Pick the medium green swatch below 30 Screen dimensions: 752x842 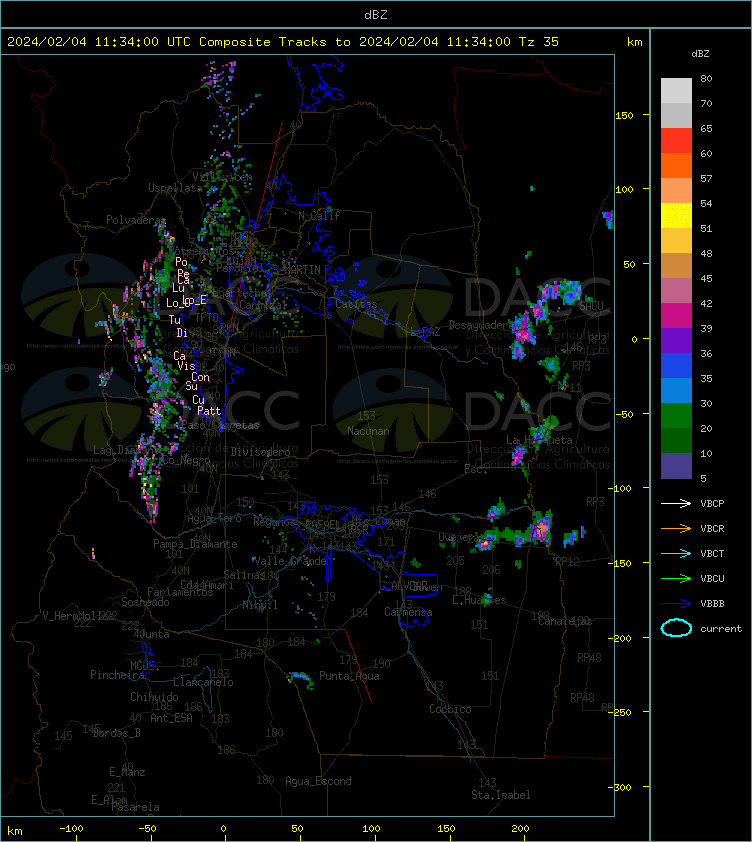[x=676, y=416]
